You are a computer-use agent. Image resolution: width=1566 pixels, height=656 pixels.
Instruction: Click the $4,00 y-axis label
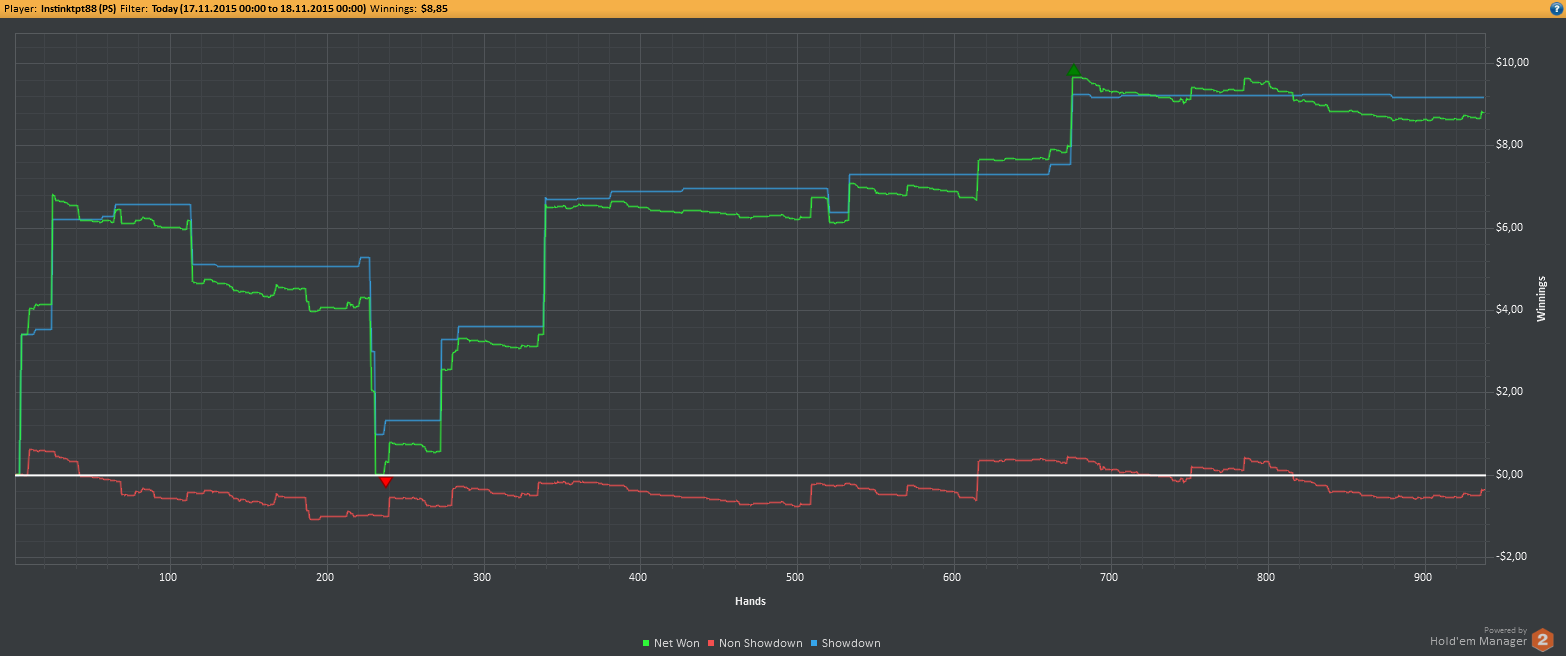(1510, 309)
